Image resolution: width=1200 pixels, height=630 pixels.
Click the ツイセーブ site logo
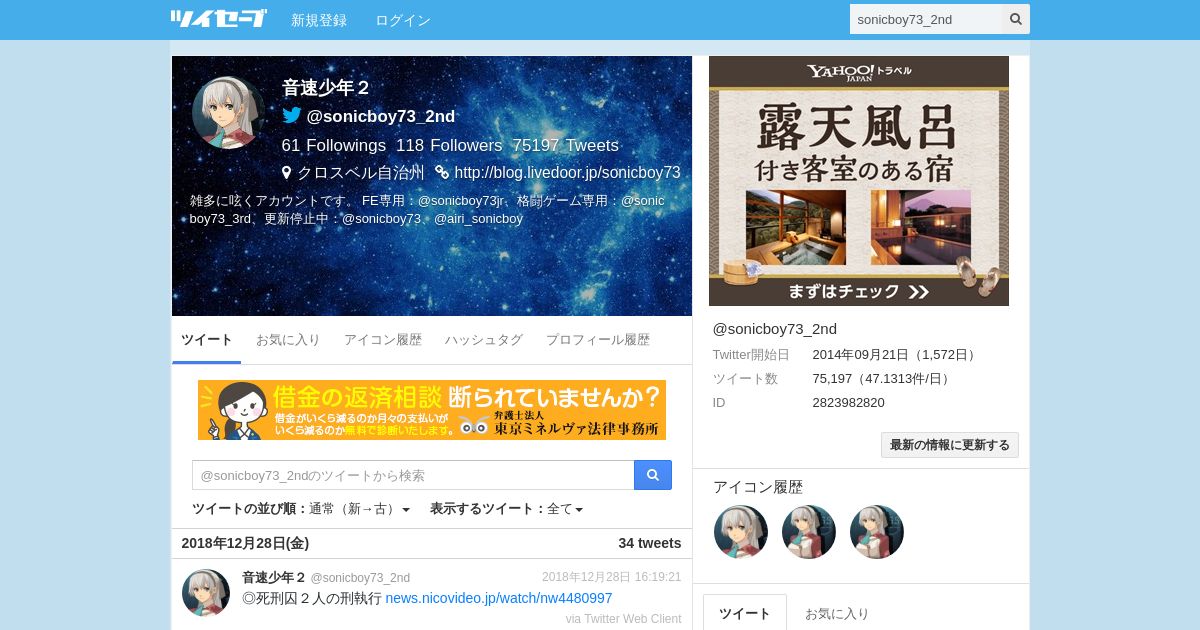click(218, 19)
